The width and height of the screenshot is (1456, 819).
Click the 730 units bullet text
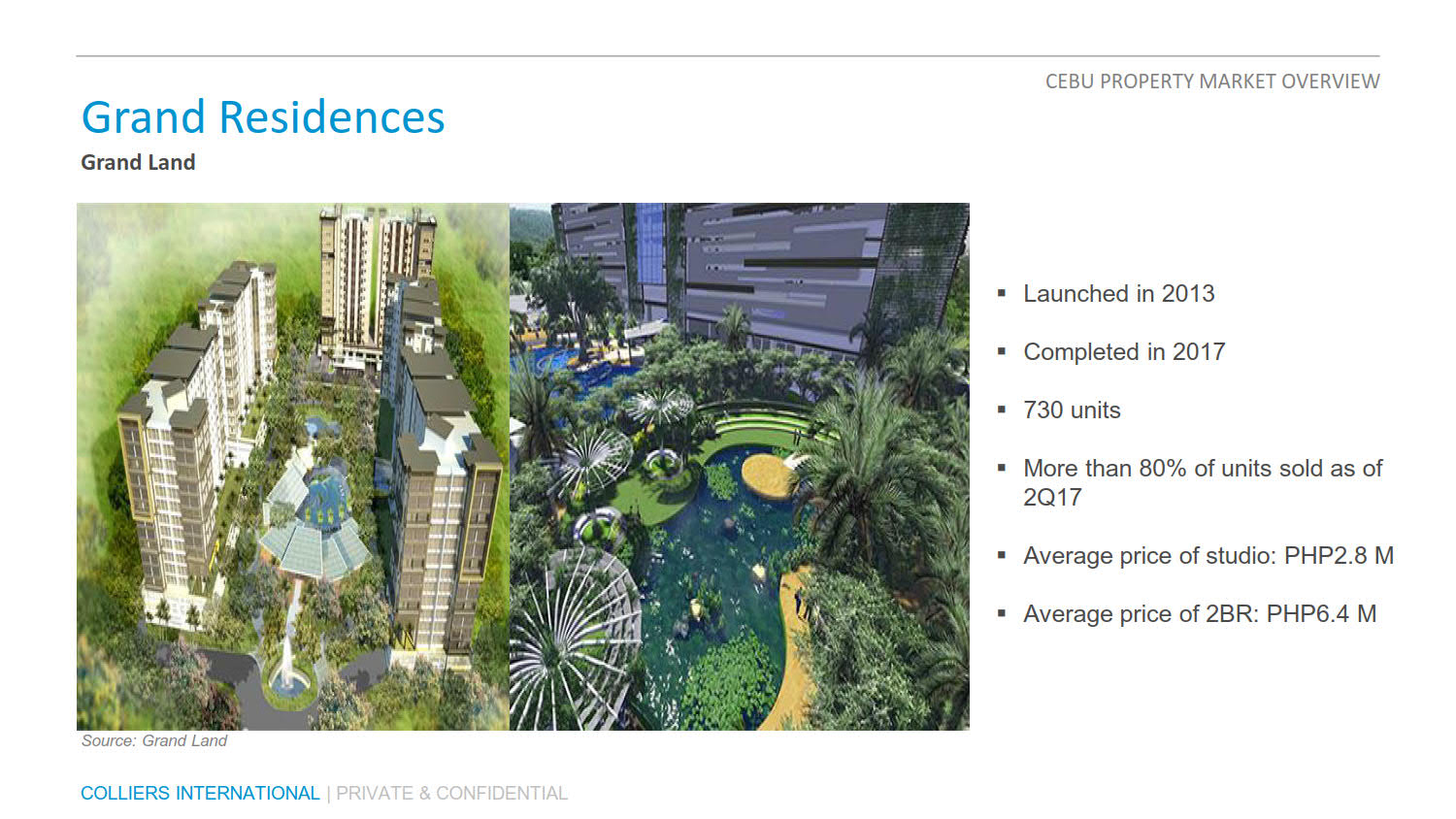pyautogui.click(x=1072, y=410)
